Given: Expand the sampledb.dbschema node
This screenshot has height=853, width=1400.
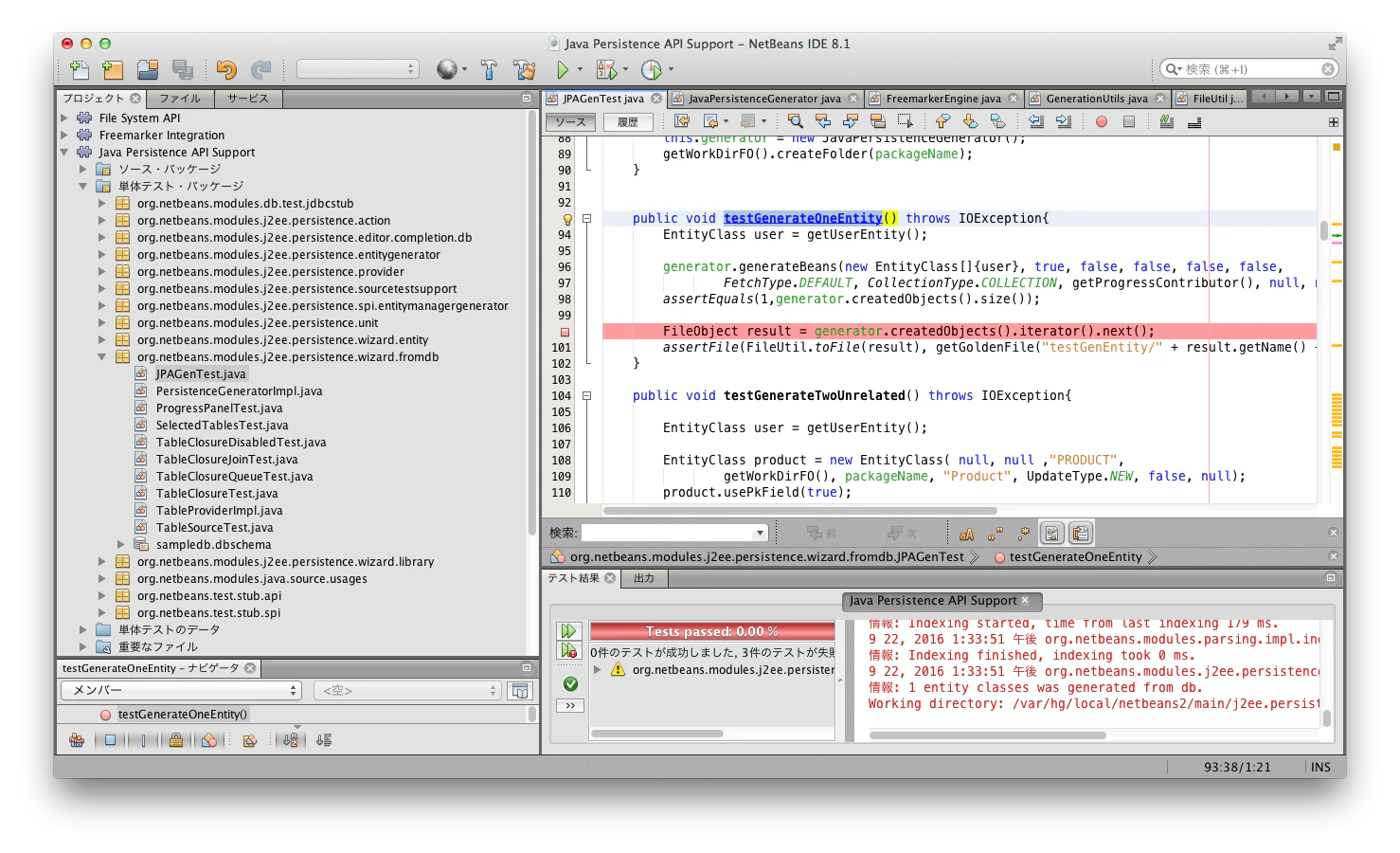Looking at the screenshot, I should click(x=121, y=545).
